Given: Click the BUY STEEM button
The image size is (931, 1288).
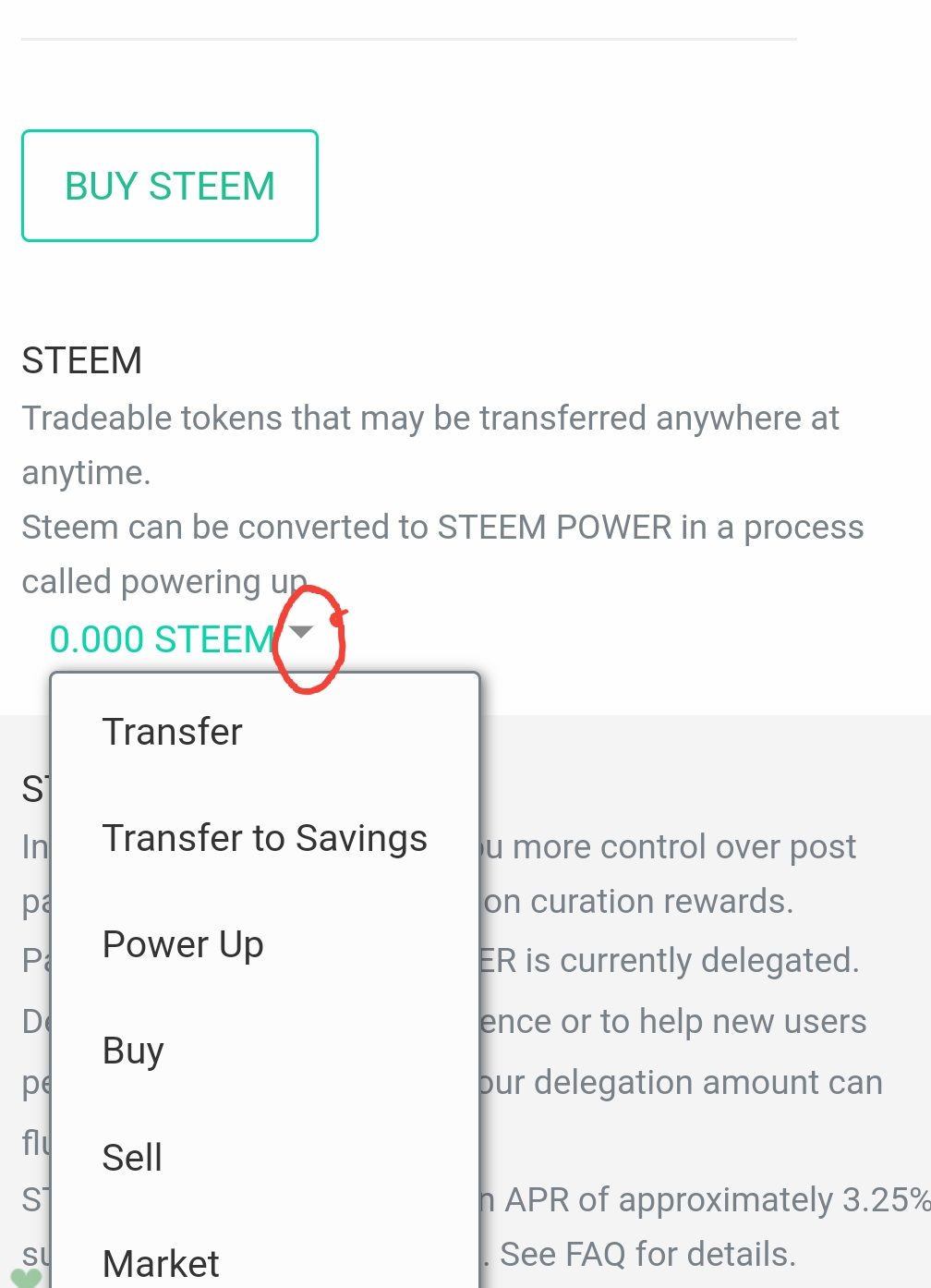Looking at the screenshot, I should (170, 186).
